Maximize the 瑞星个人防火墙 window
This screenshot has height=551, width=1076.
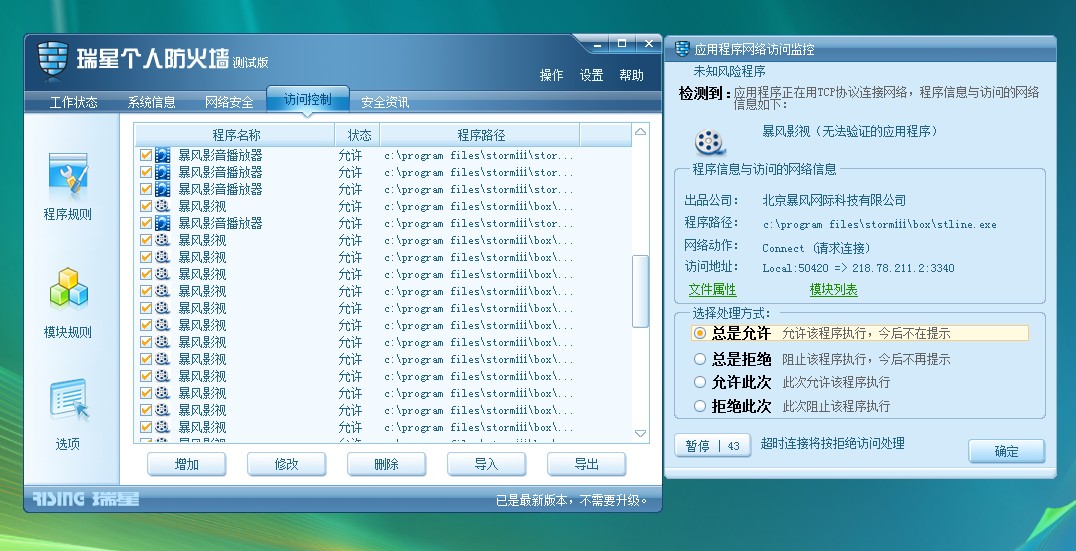click(622, 45)
